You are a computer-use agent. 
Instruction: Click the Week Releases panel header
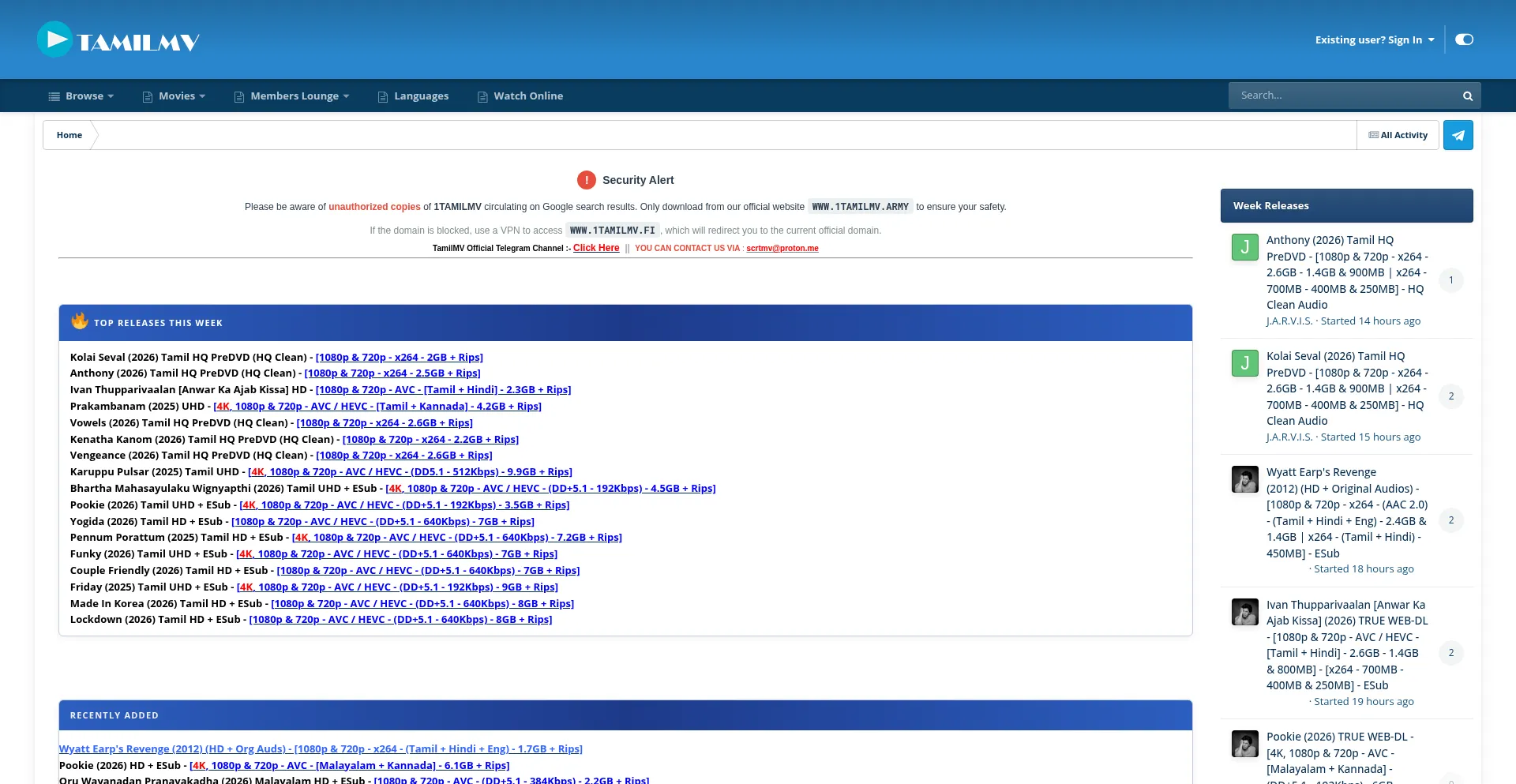(1347, 205)
